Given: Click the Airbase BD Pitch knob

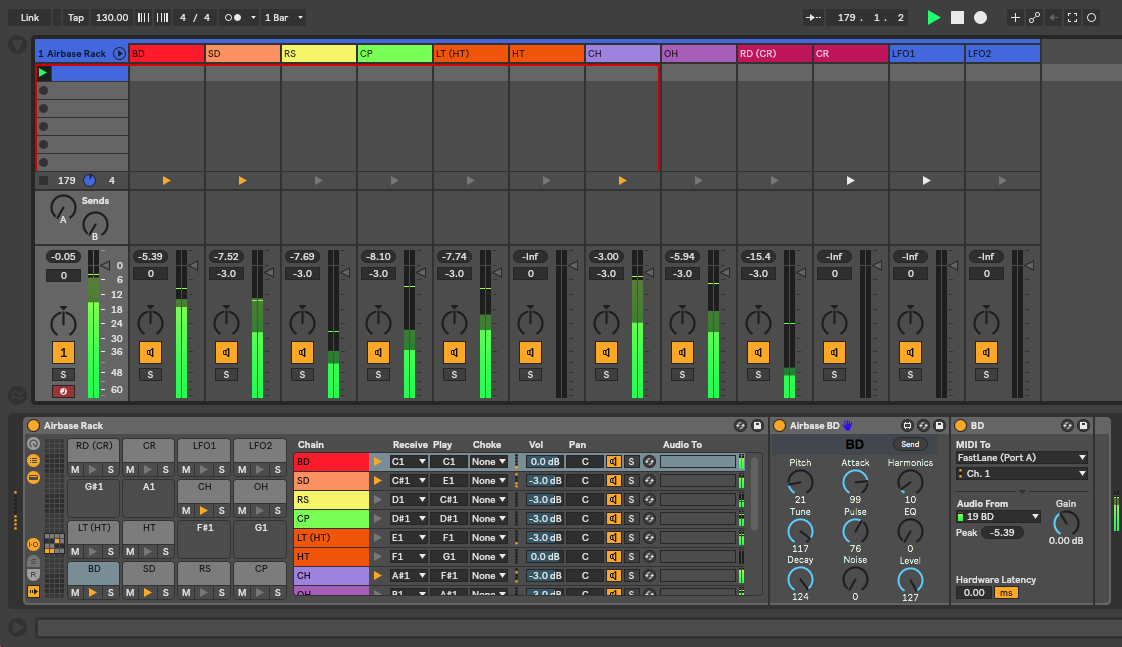Looking at the screenshot, I should (x=800, y=482).
